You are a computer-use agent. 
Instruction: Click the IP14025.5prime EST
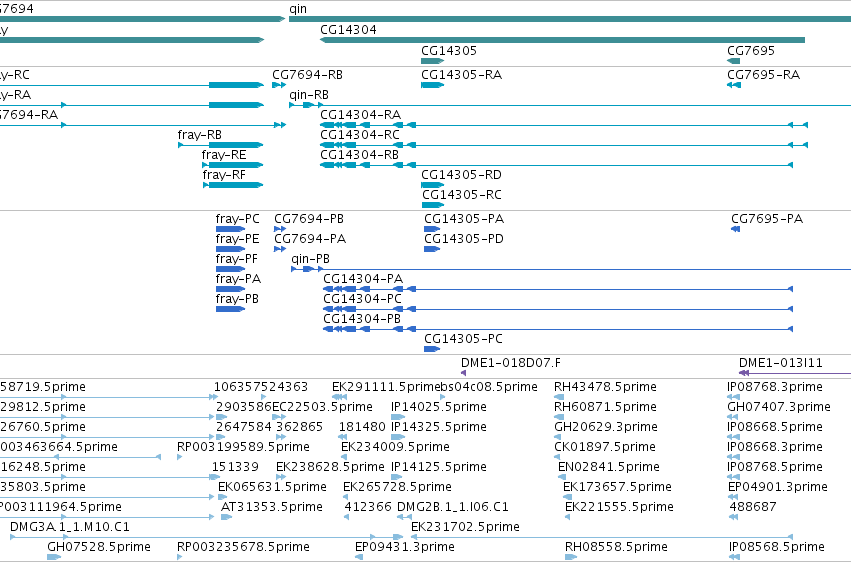pos(398,417)
